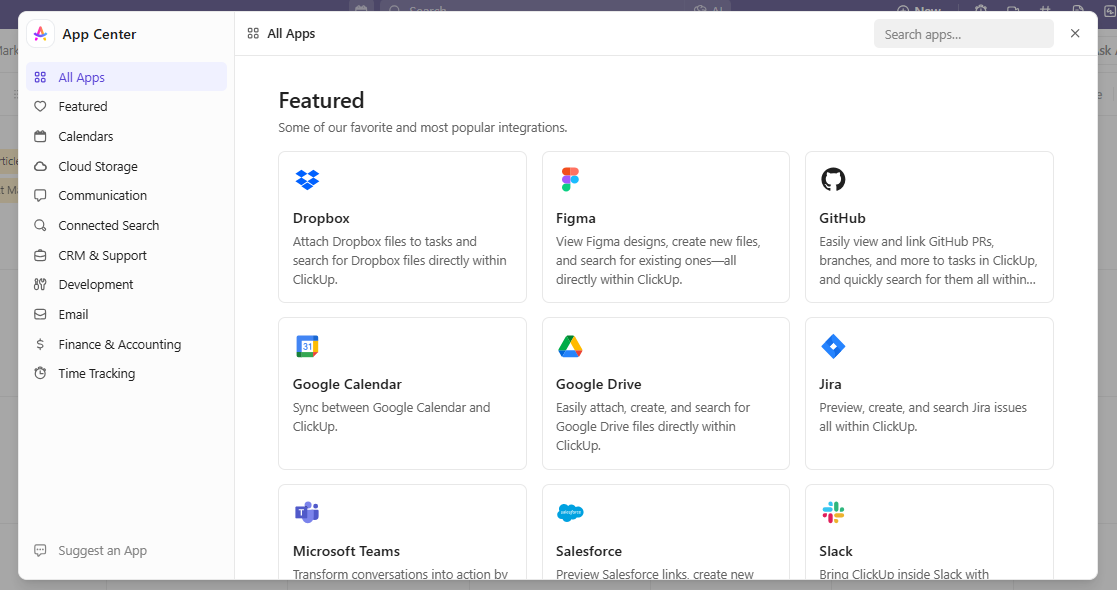Switch to Cloud Storage category

(x=126, y=166)
